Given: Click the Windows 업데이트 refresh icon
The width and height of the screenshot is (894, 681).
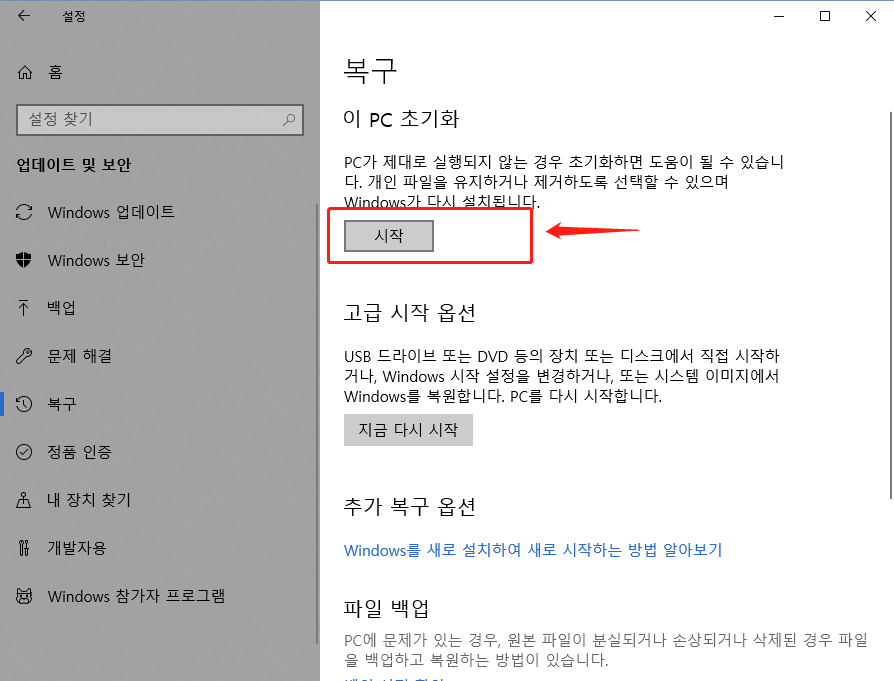Looking at the screenshot, I should 22,212.
